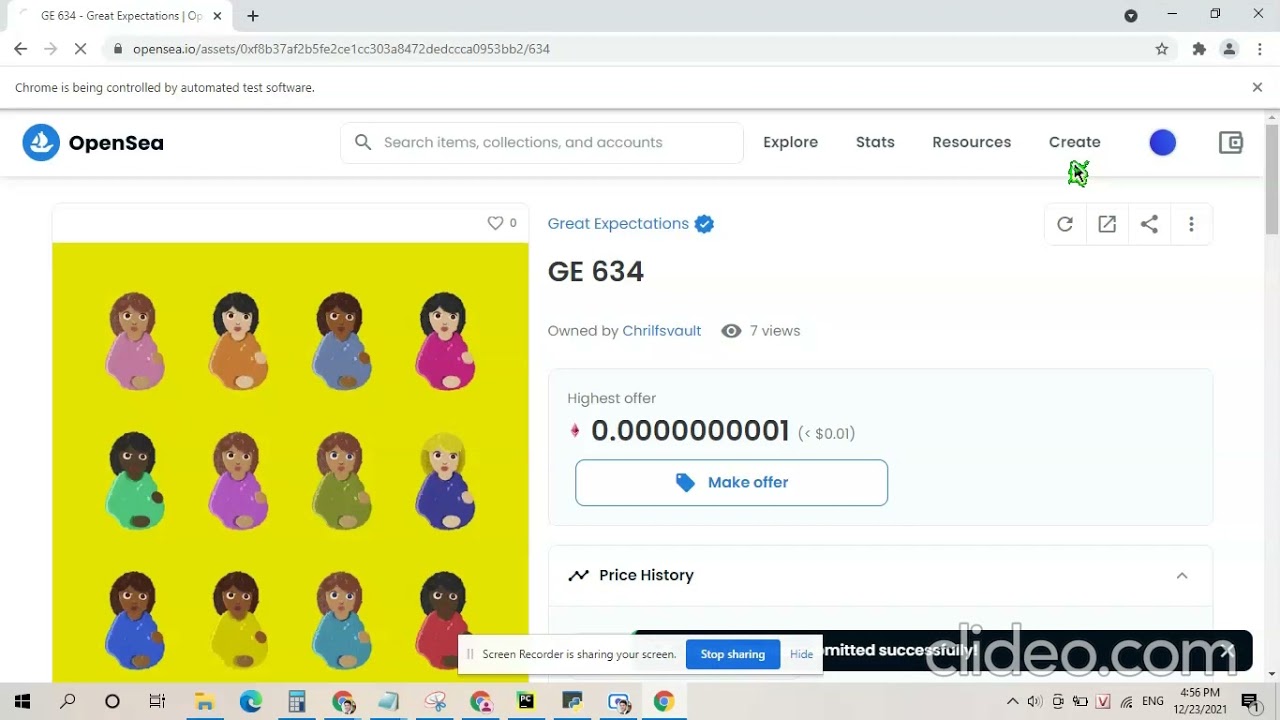
Task: Click the tag icon on Make offer
Action: point(685,483)
